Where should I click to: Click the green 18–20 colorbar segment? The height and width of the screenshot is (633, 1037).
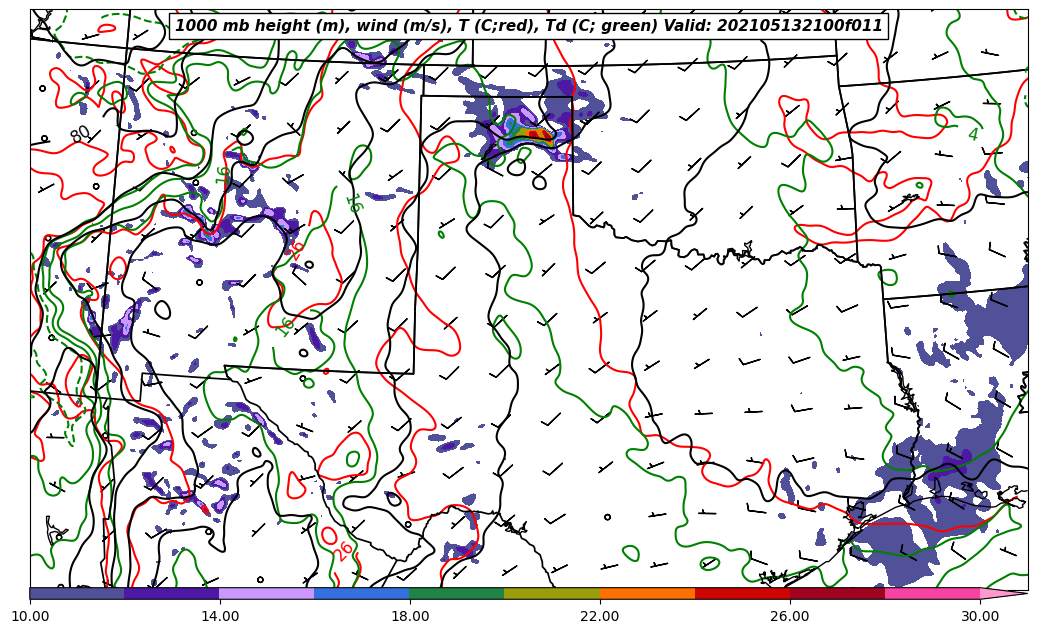tap(457, 593)
